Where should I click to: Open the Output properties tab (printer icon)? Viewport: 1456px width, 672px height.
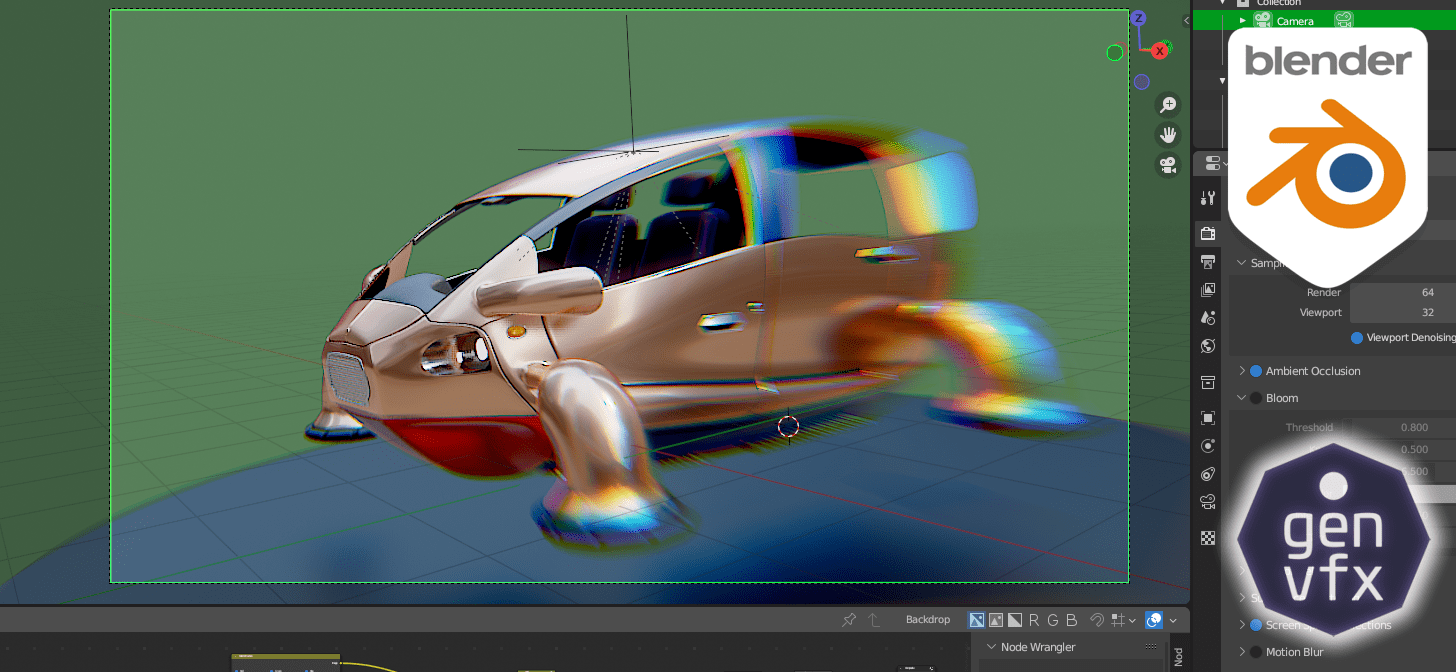1208,262
